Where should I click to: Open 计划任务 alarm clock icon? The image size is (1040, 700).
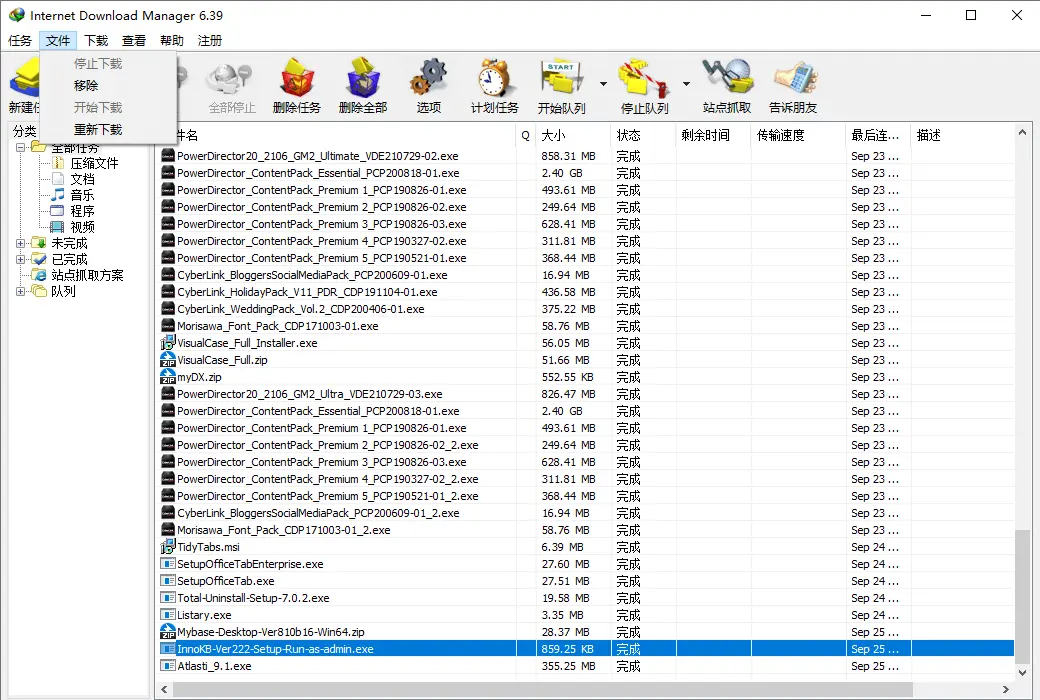tap(494, 79)
